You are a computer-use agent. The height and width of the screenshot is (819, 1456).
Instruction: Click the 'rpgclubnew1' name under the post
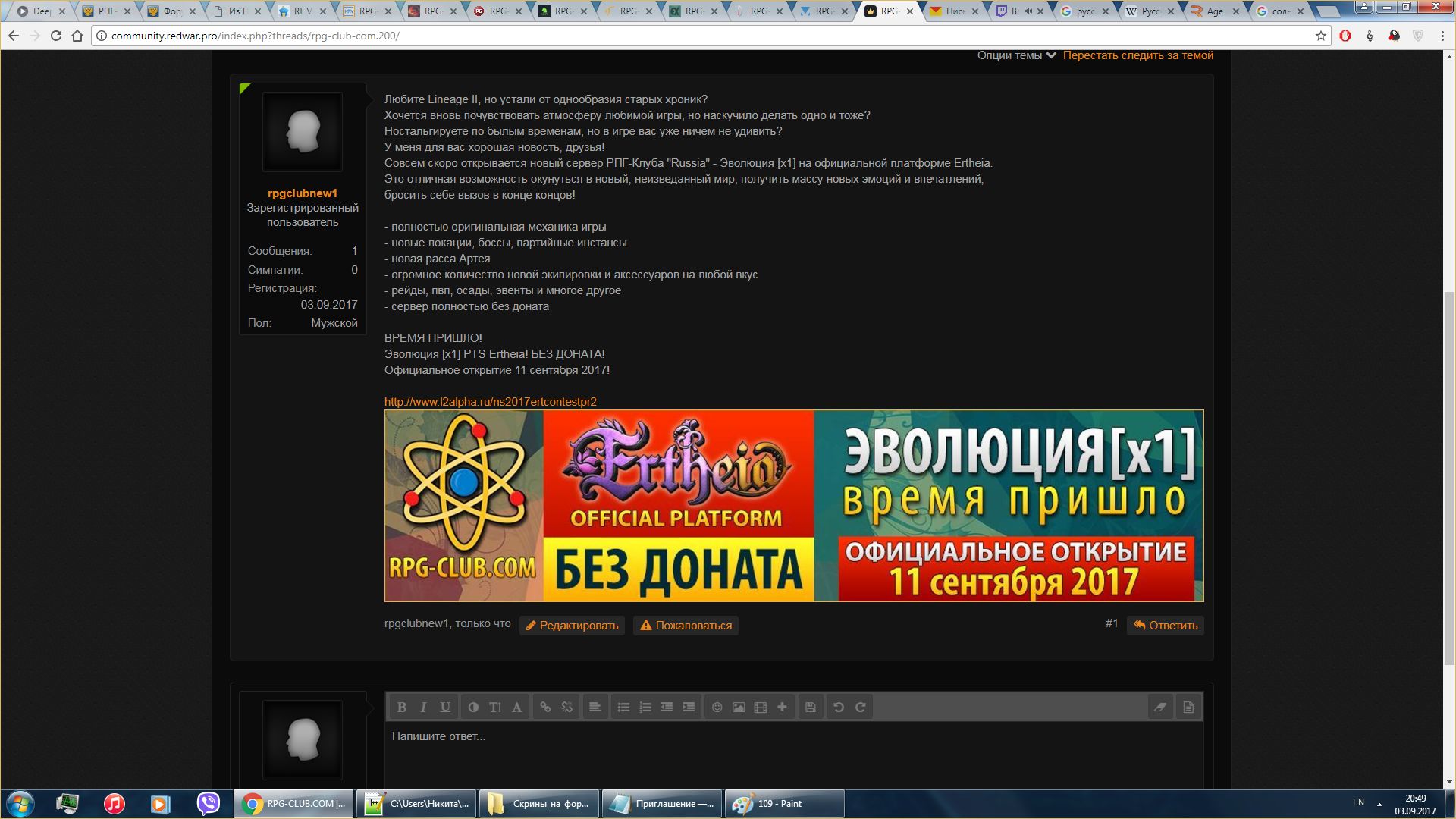[x=416, y=623]
